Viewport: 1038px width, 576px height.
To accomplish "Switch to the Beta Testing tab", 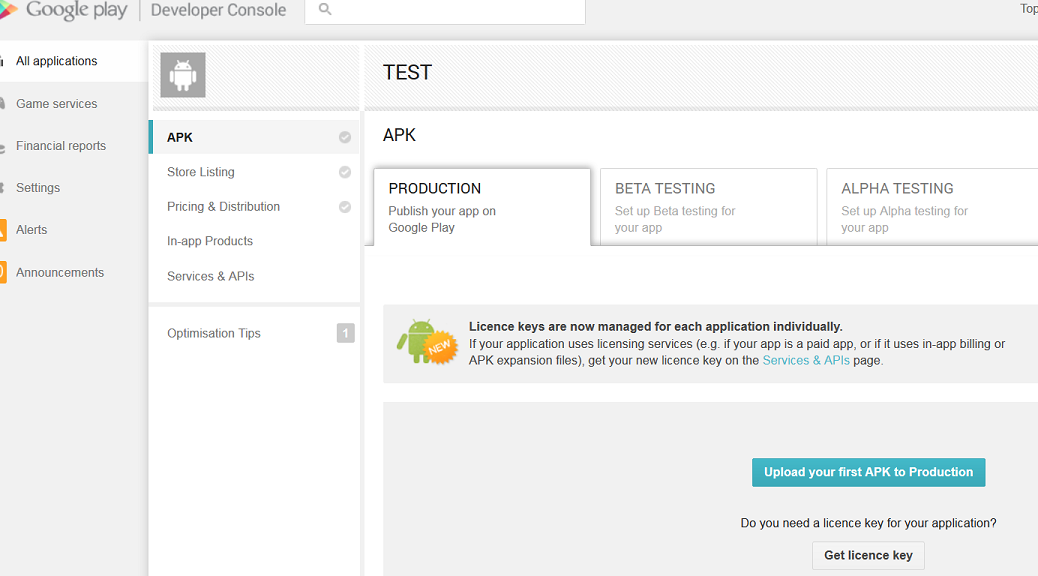I will pos(708,207).
